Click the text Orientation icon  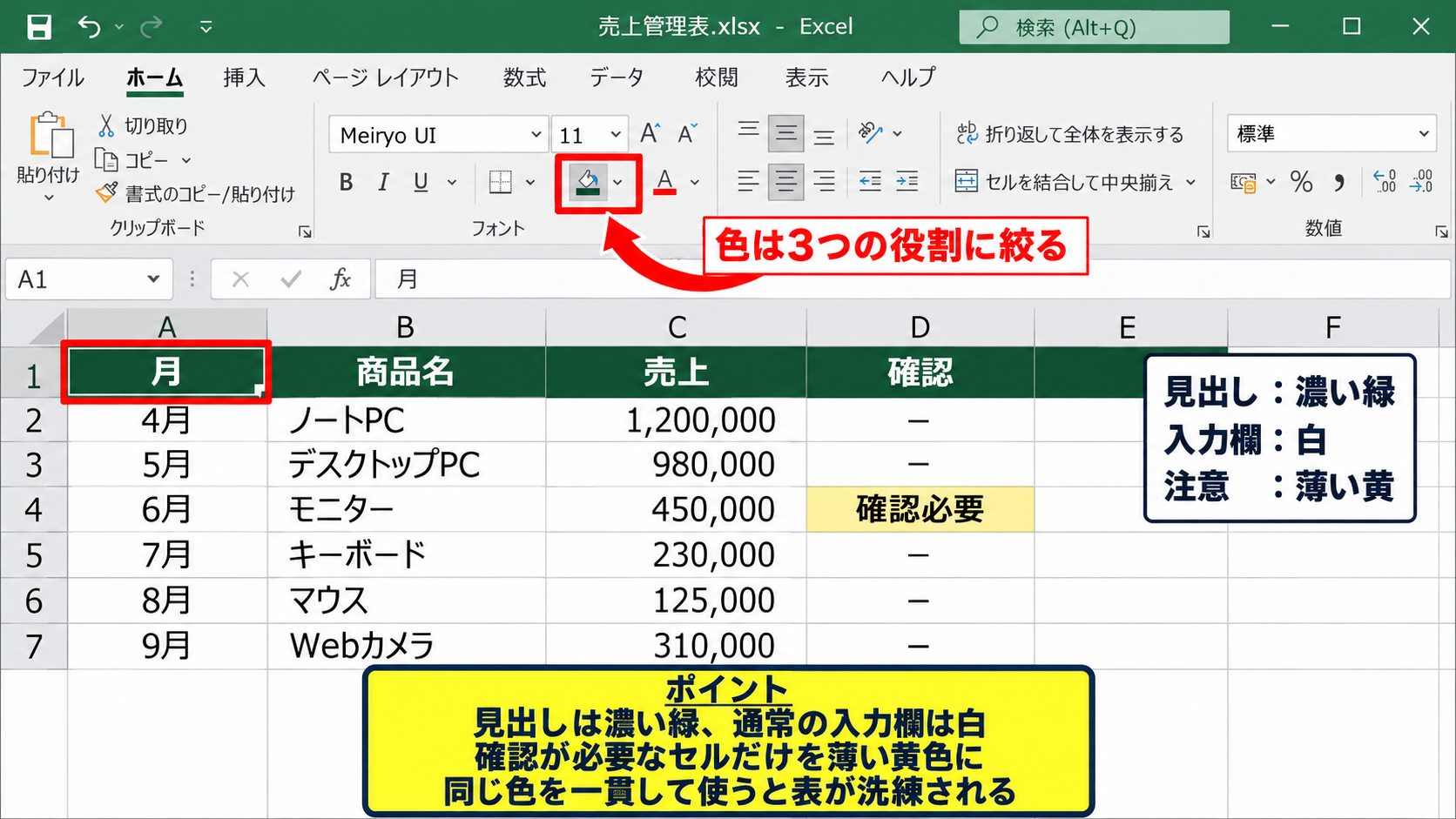(x=872, y=133)
